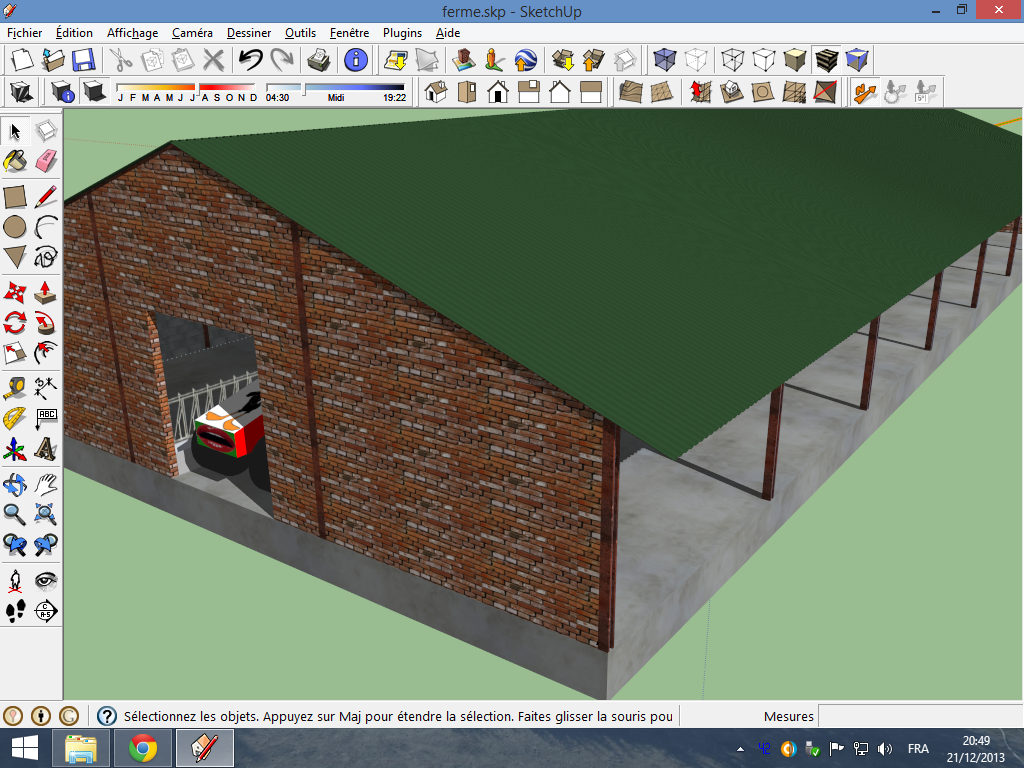Choose the Offset tool
The image size is (1024, 768).
(46, 353)
